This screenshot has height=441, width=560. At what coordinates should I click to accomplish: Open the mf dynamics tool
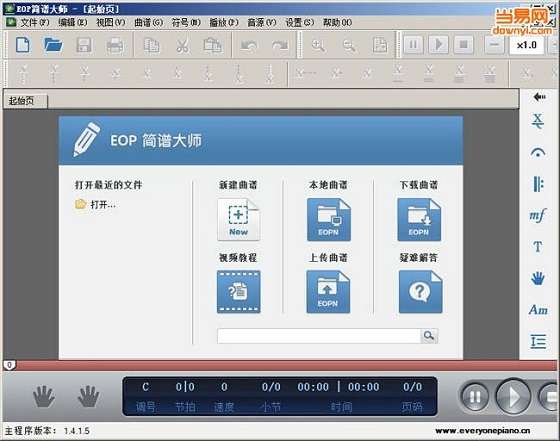click(538, 215)
